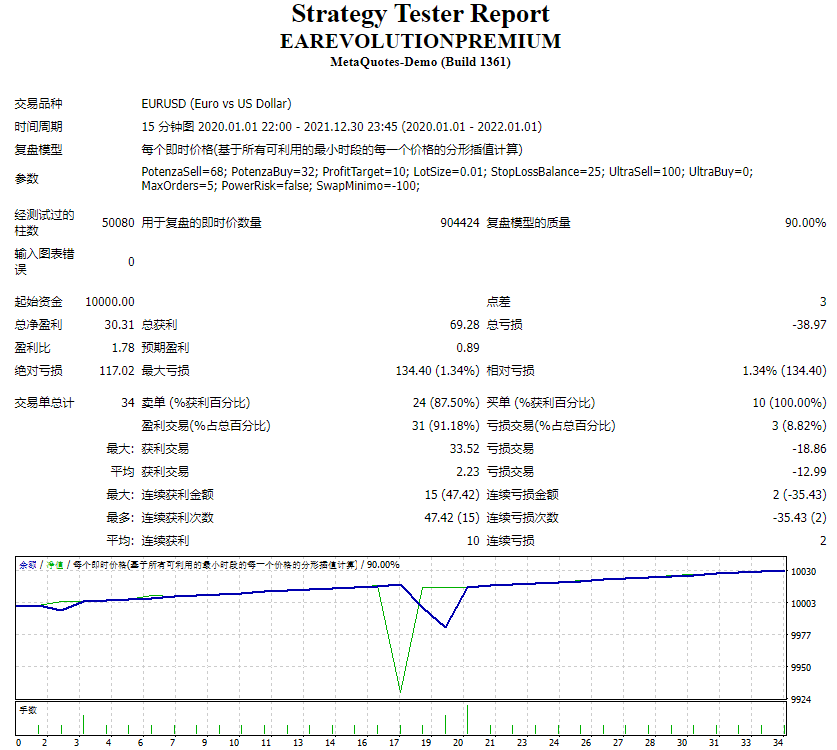
Task: Click average profit trade 2.23
Action: (468, 471)
